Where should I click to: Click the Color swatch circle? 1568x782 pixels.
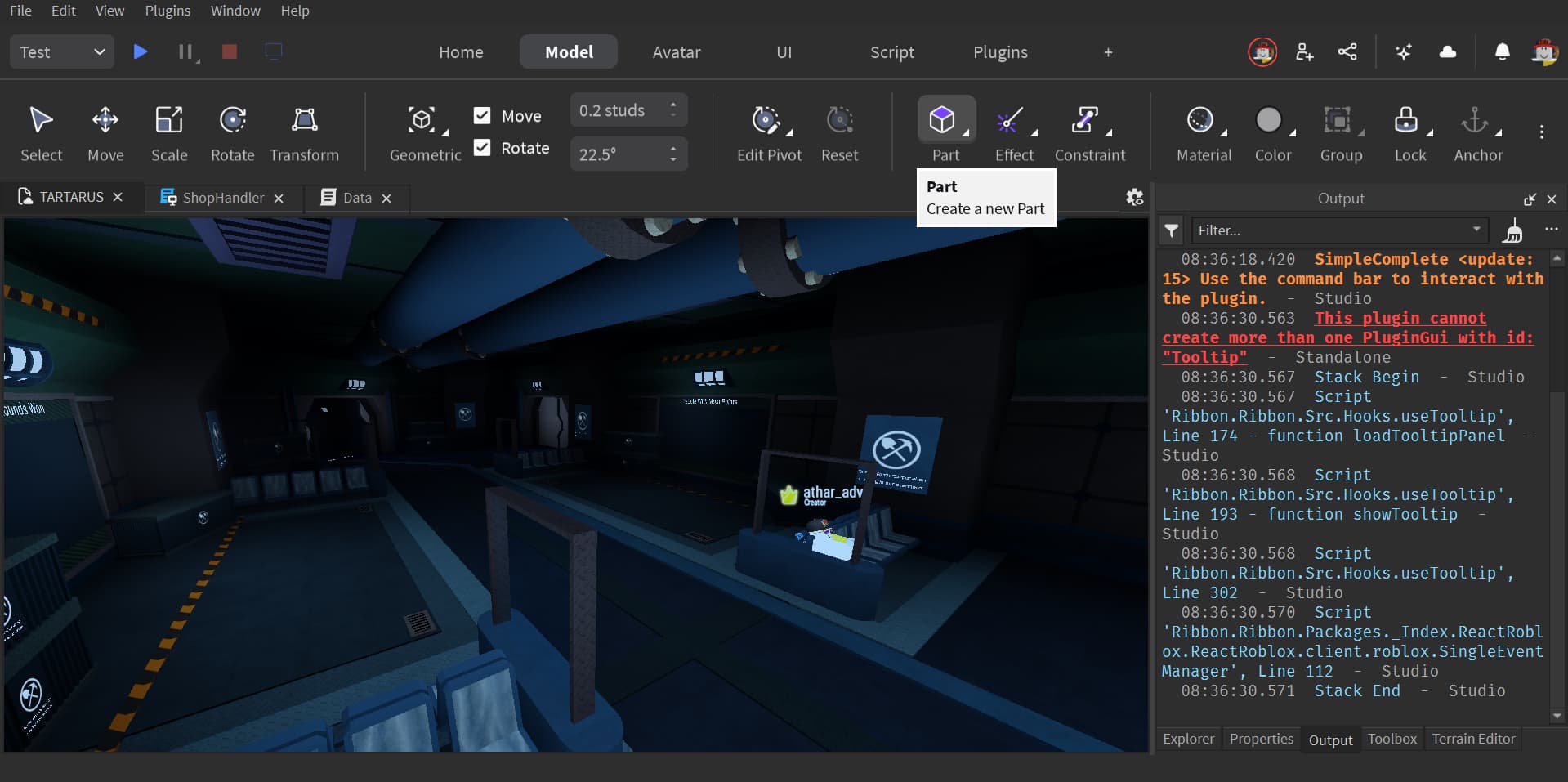click(x=1268, y=120)
